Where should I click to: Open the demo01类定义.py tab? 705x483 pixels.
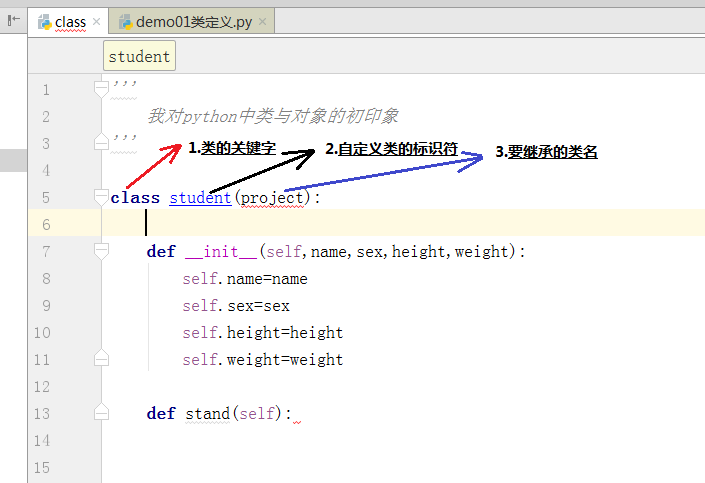(x=192, y=22)
